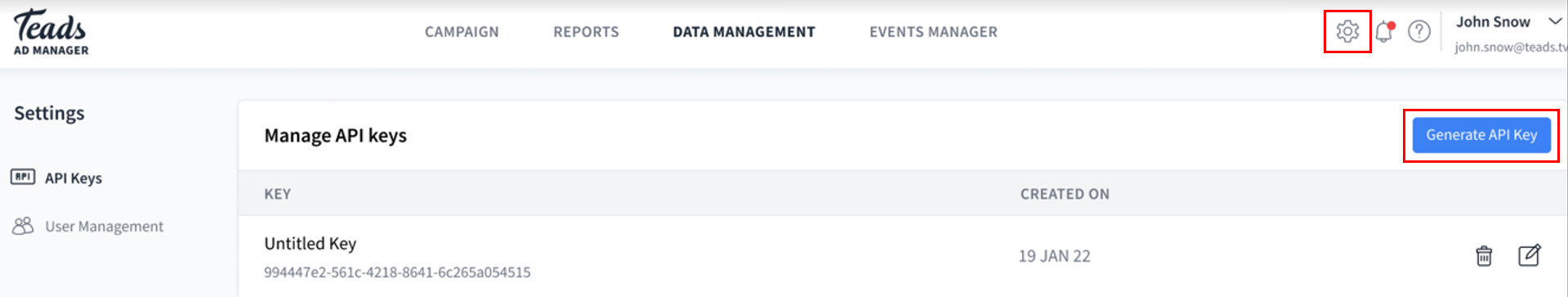Open the Campaign tab
The height and width of the screenshot is (297, 1568).
tap(462, 32)
